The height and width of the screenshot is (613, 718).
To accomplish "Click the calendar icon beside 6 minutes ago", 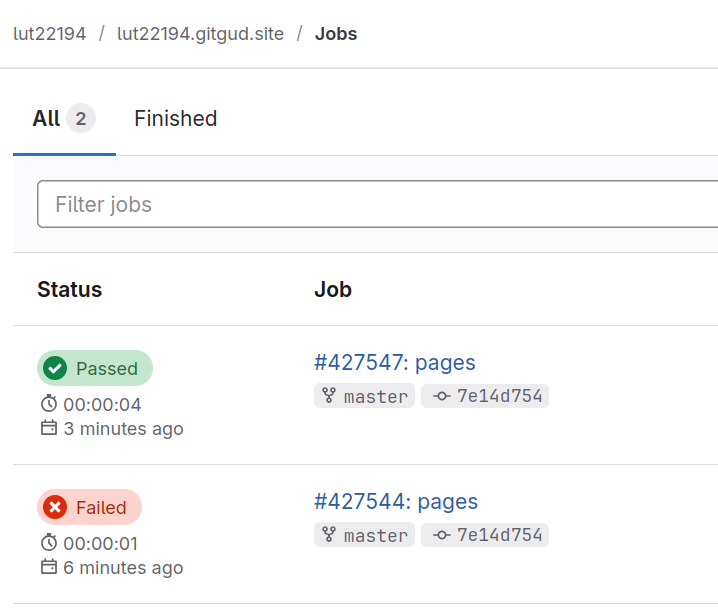I will (x=49, y=567).
